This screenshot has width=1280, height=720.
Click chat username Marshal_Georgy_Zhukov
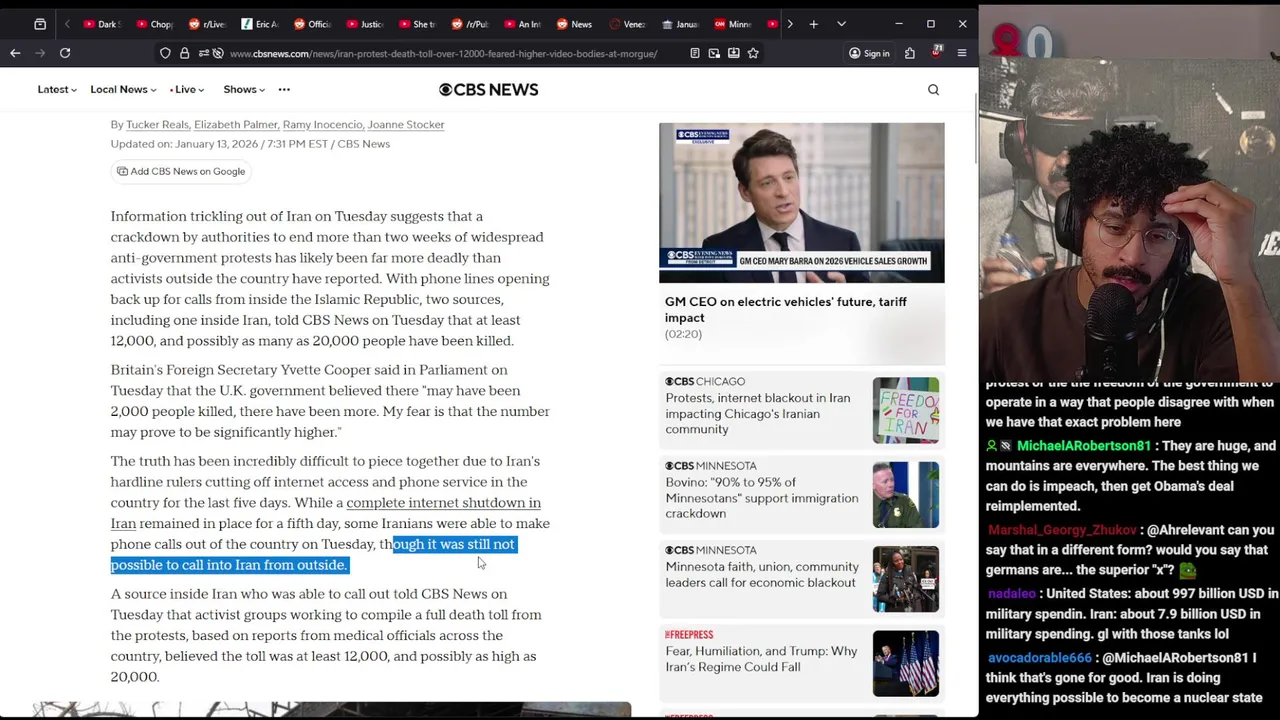[x=1062, y=530]
